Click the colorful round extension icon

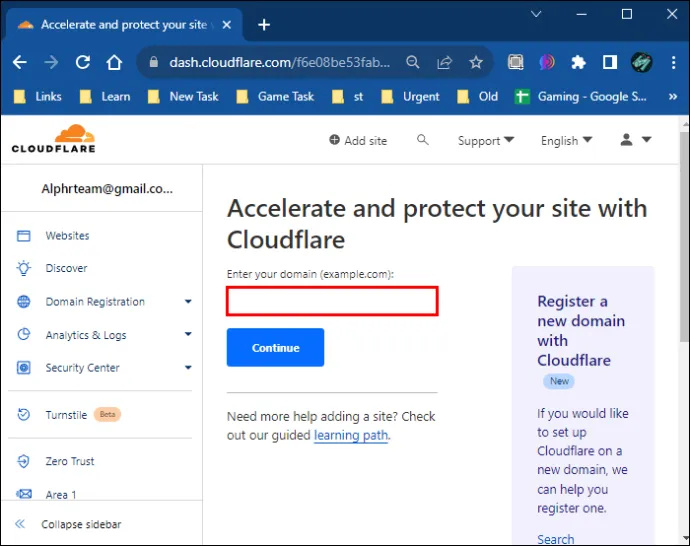547,62
